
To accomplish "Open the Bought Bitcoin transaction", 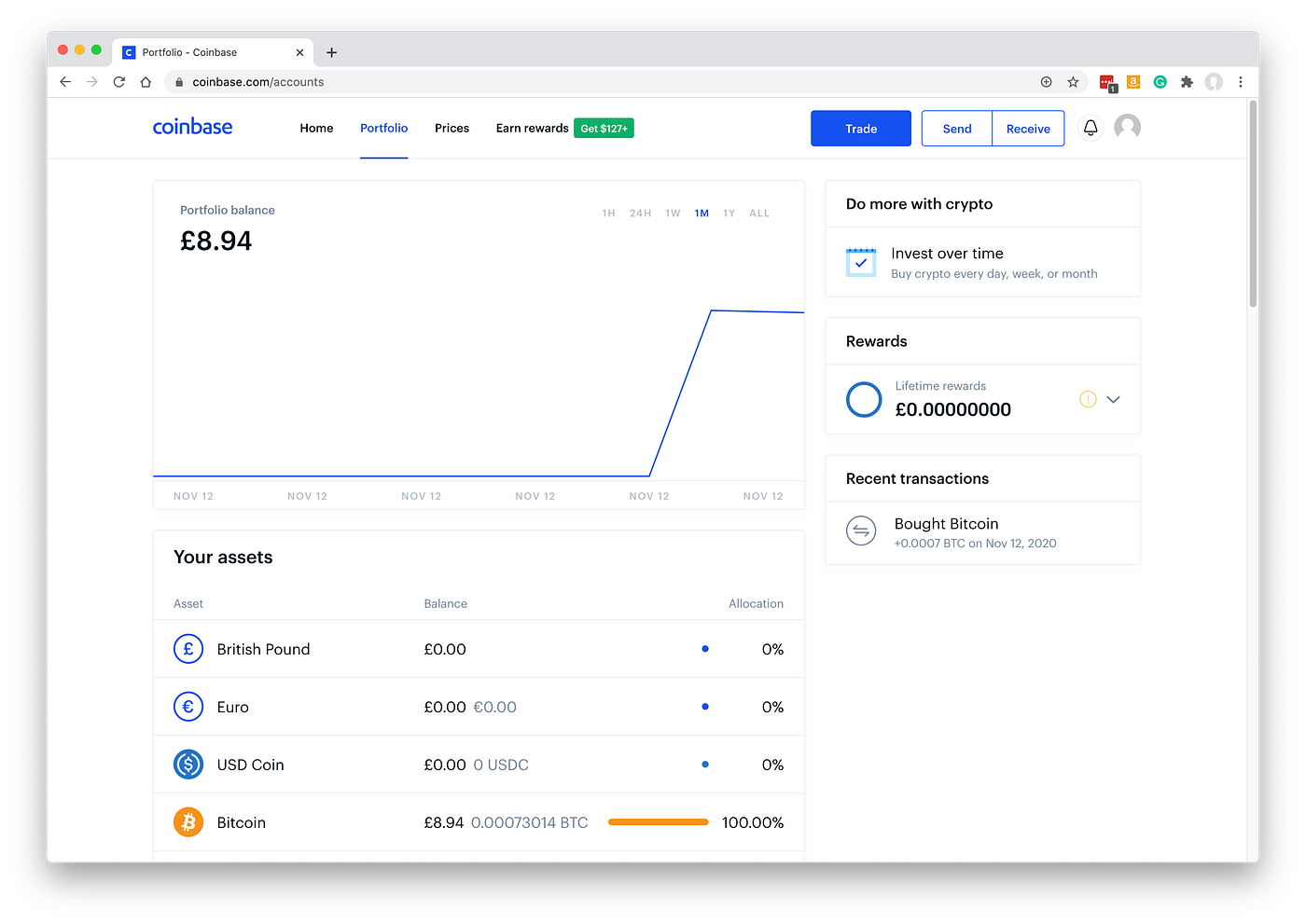I will coord(982,532).
